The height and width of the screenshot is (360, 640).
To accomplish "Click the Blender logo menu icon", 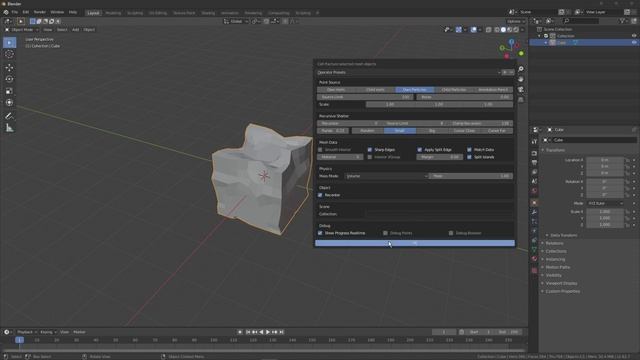I will pos(6,12).
